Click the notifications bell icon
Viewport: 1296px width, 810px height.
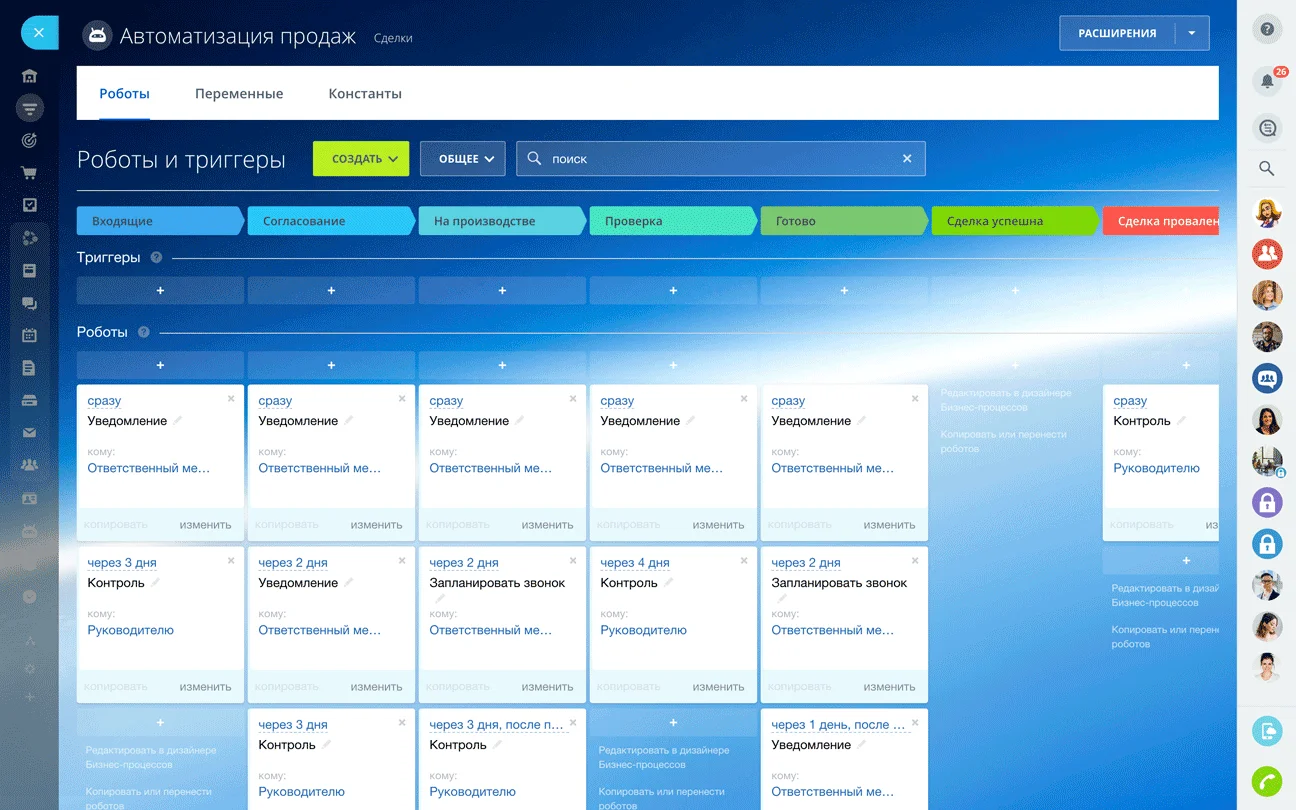tap(1267, 81)
